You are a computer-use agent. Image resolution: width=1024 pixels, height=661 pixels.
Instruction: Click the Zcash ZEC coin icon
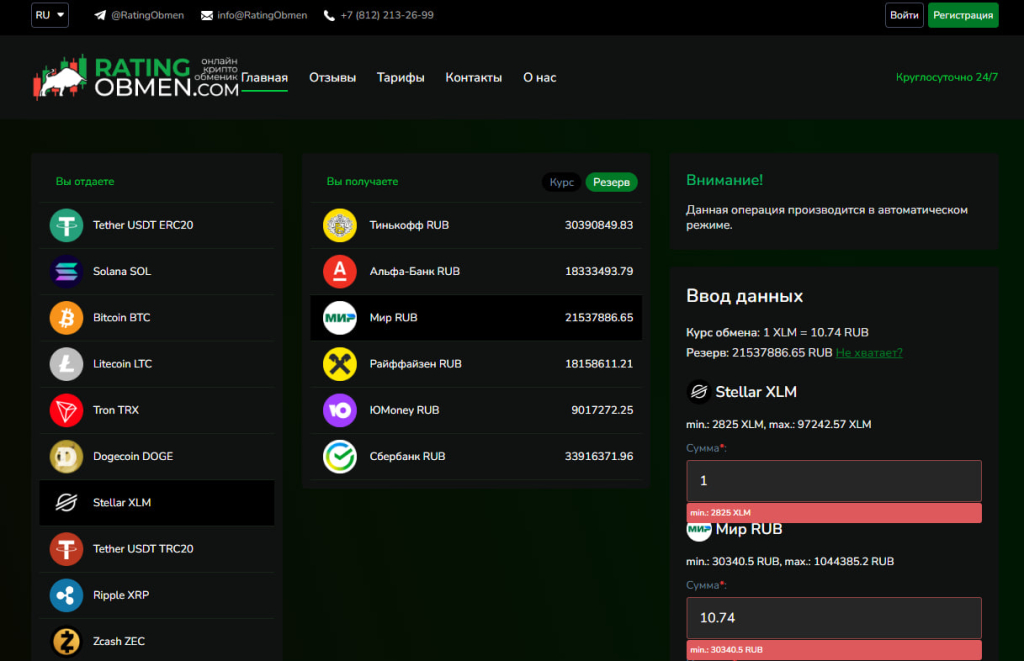pyautogui.click(x=67, y=642)
